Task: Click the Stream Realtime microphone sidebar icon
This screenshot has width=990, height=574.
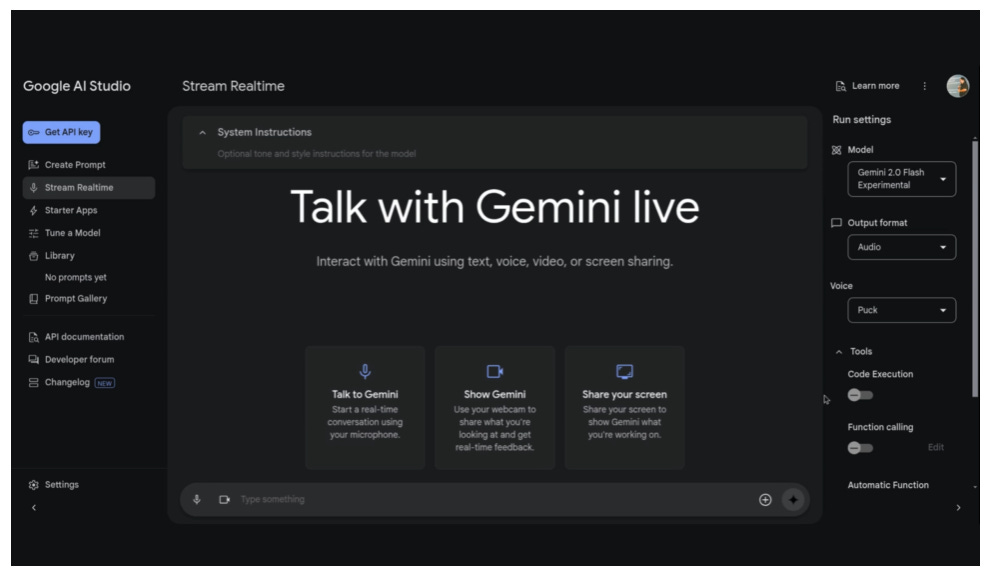Action: [33, 188]
